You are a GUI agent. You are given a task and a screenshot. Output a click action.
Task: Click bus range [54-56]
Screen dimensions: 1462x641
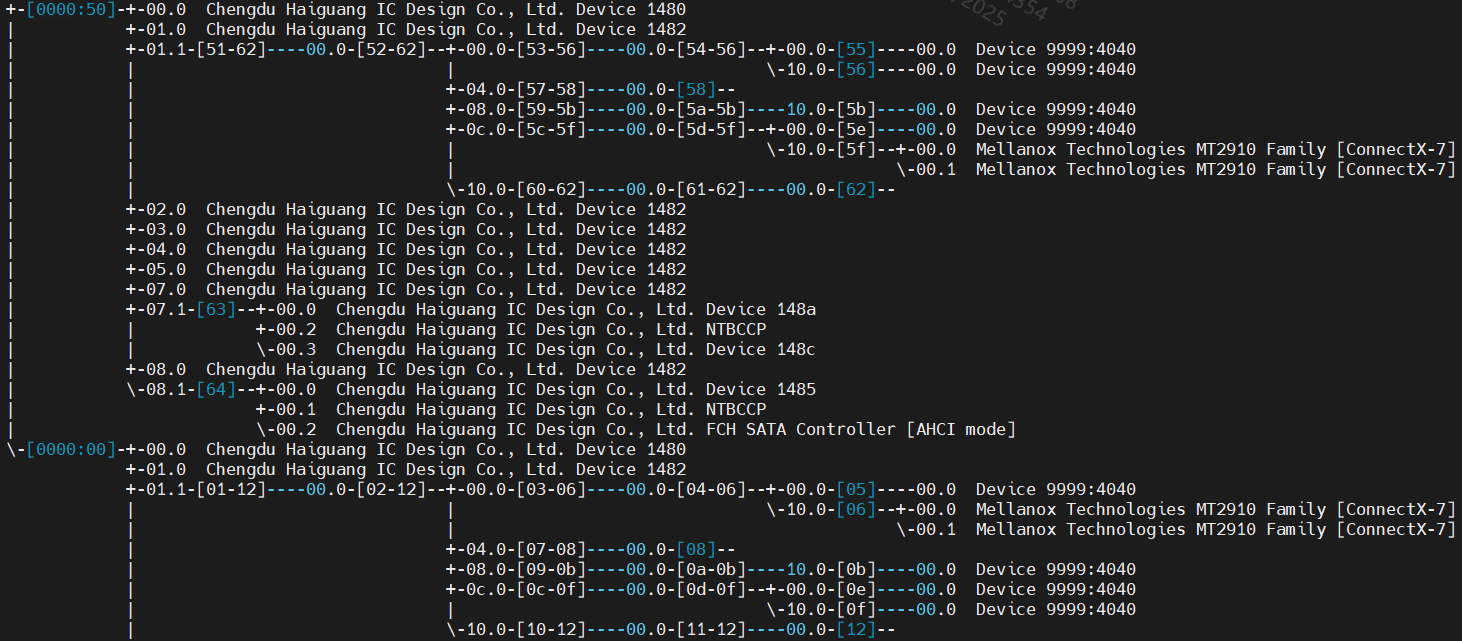[x=711, y=49]
